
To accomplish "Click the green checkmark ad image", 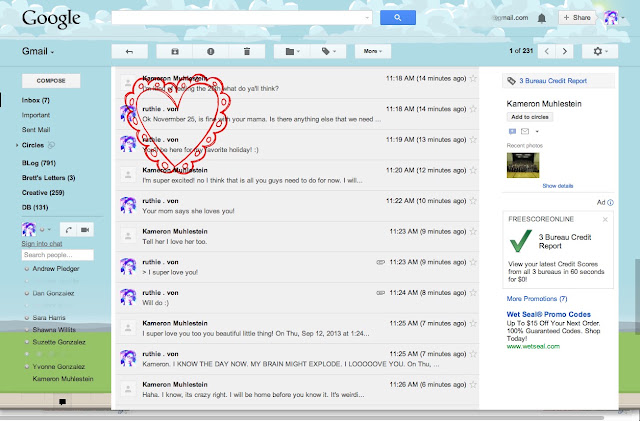I will 521,241.
